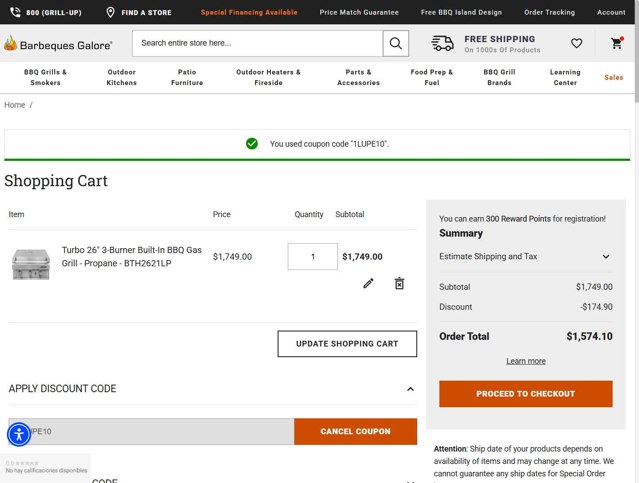Click Special Financing Available link

pyautogui.click(x=249, y=12)
